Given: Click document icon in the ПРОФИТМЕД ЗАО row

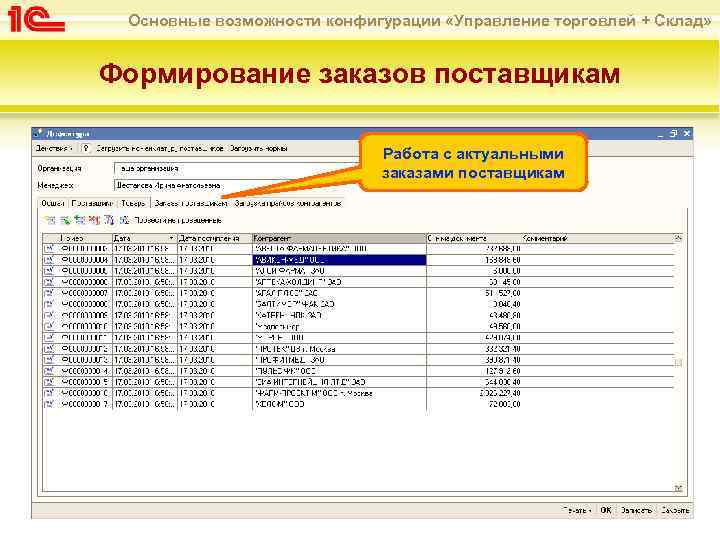Looking at the screenshot, I should (49, 360).
